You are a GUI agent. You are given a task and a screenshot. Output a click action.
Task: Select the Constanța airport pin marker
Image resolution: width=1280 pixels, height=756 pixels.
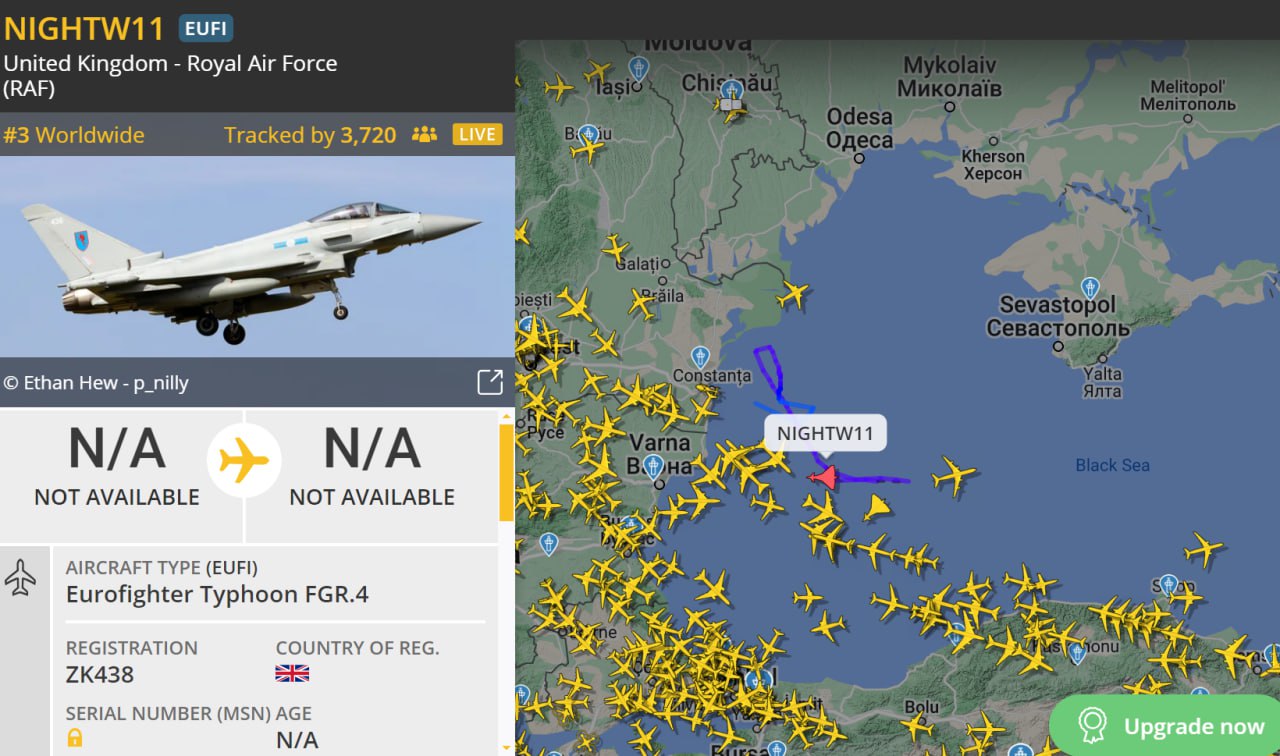pos(701,356)
